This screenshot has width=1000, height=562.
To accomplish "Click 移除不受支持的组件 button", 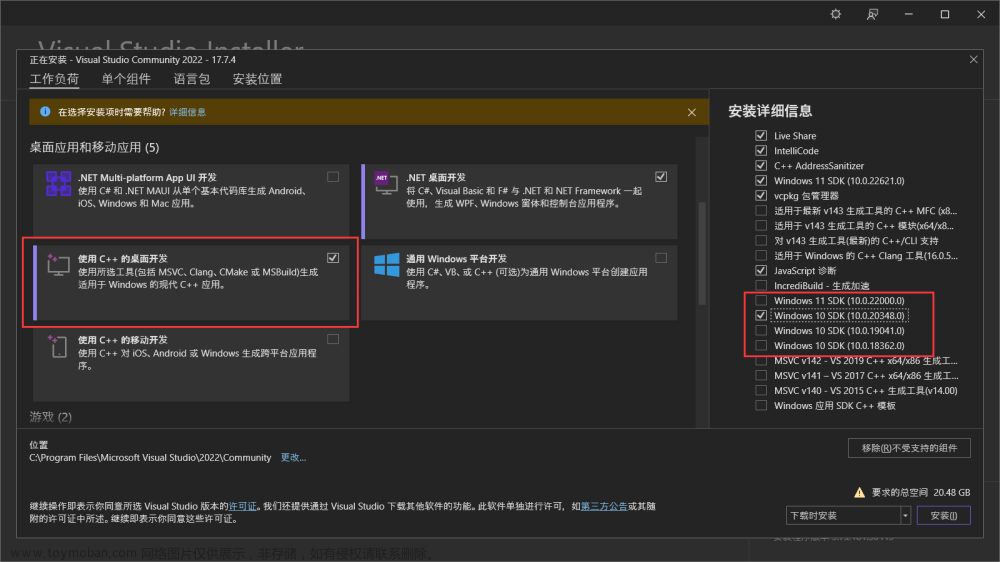I will 909,448.
